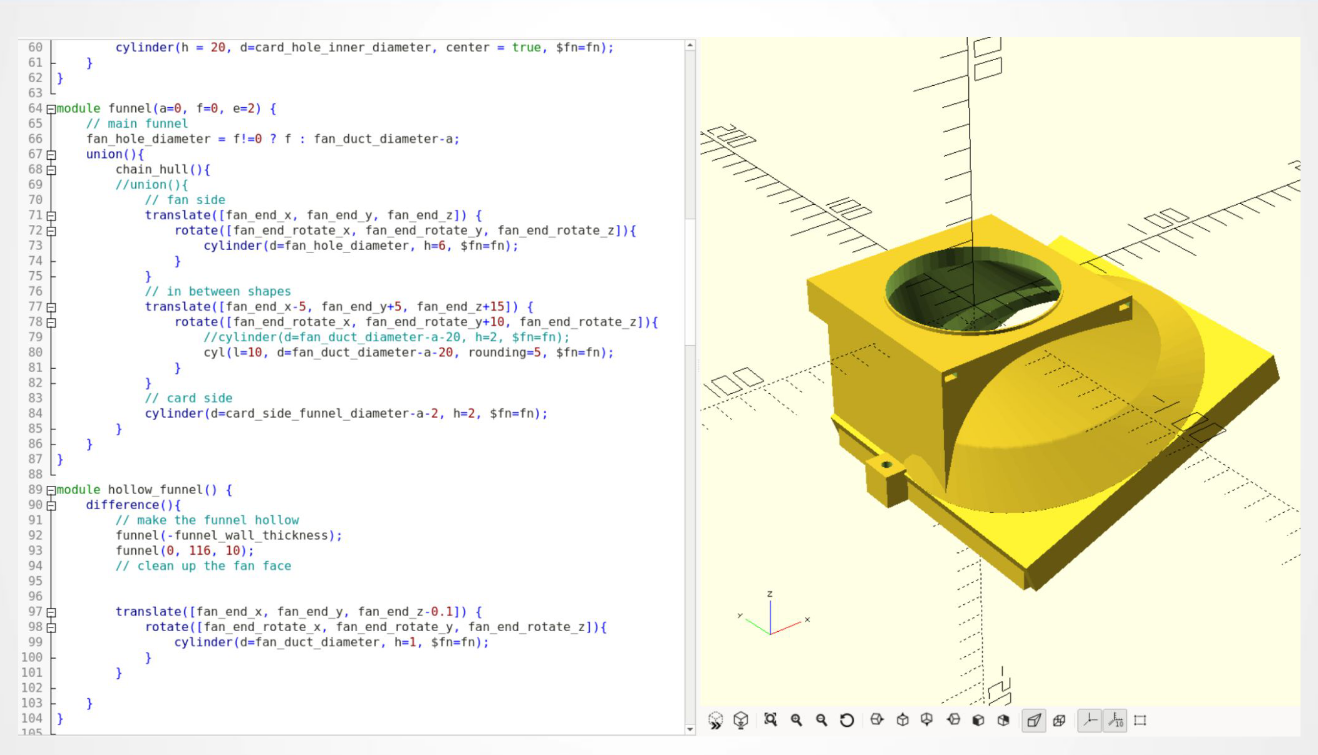
Task: Click the editor scrollbar up arrow
Action: point(689,47)
